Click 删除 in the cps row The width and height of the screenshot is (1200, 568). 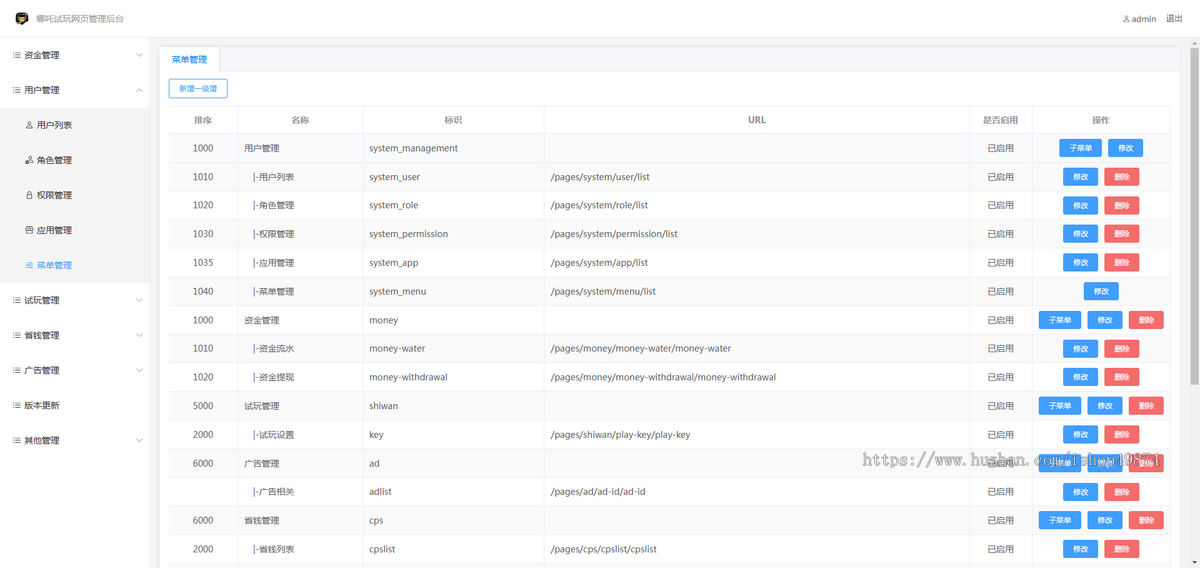point(1146,520)
